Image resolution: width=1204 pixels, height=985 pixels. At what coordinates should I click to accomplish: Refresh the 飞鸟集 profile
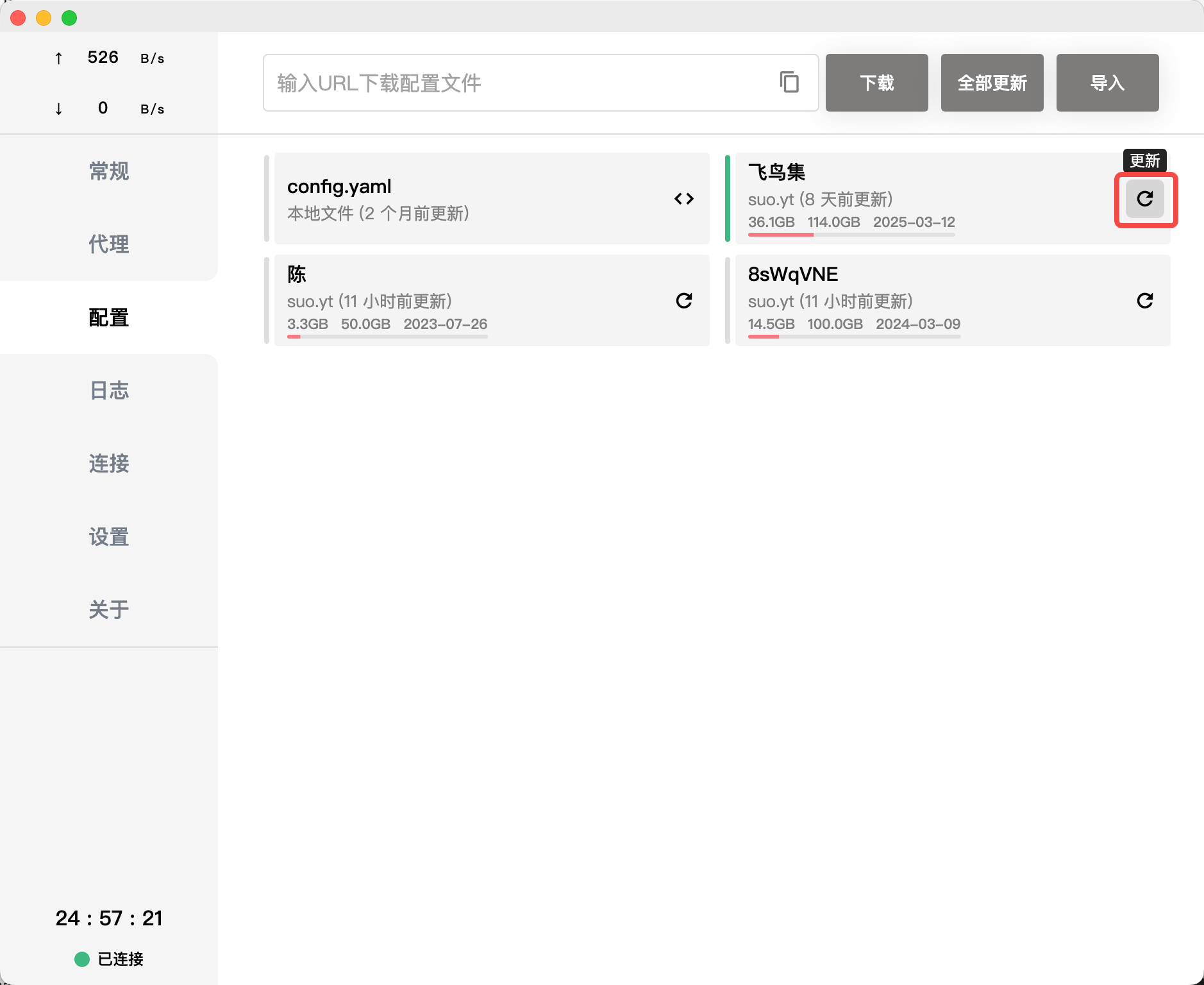(x=1145, y=199)
